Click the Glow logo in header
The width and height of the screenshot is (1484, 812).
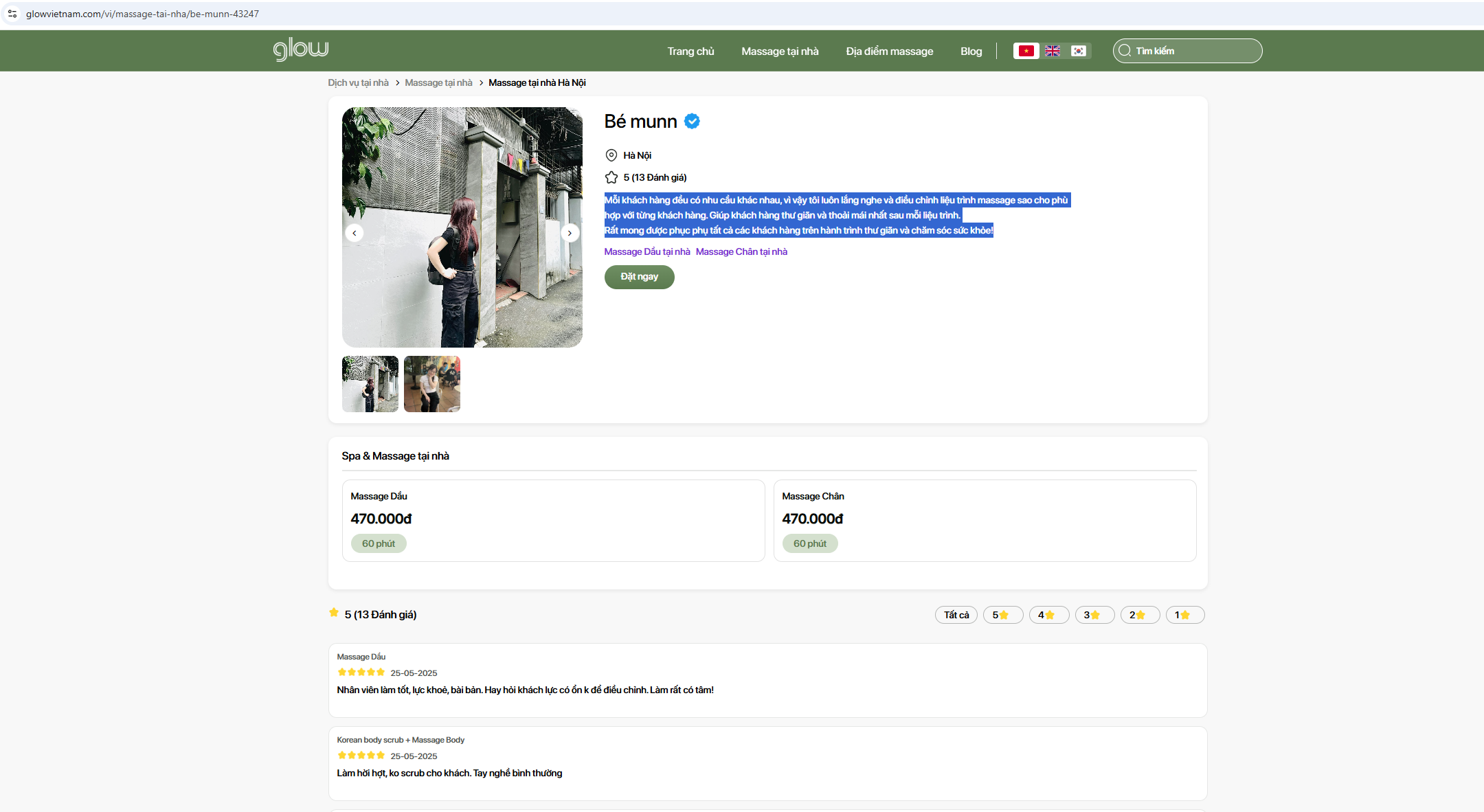click(301, 49)
